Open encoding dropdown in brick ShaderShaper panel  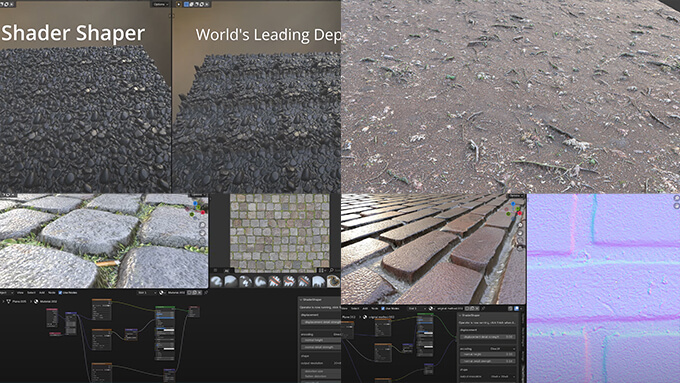502,349
